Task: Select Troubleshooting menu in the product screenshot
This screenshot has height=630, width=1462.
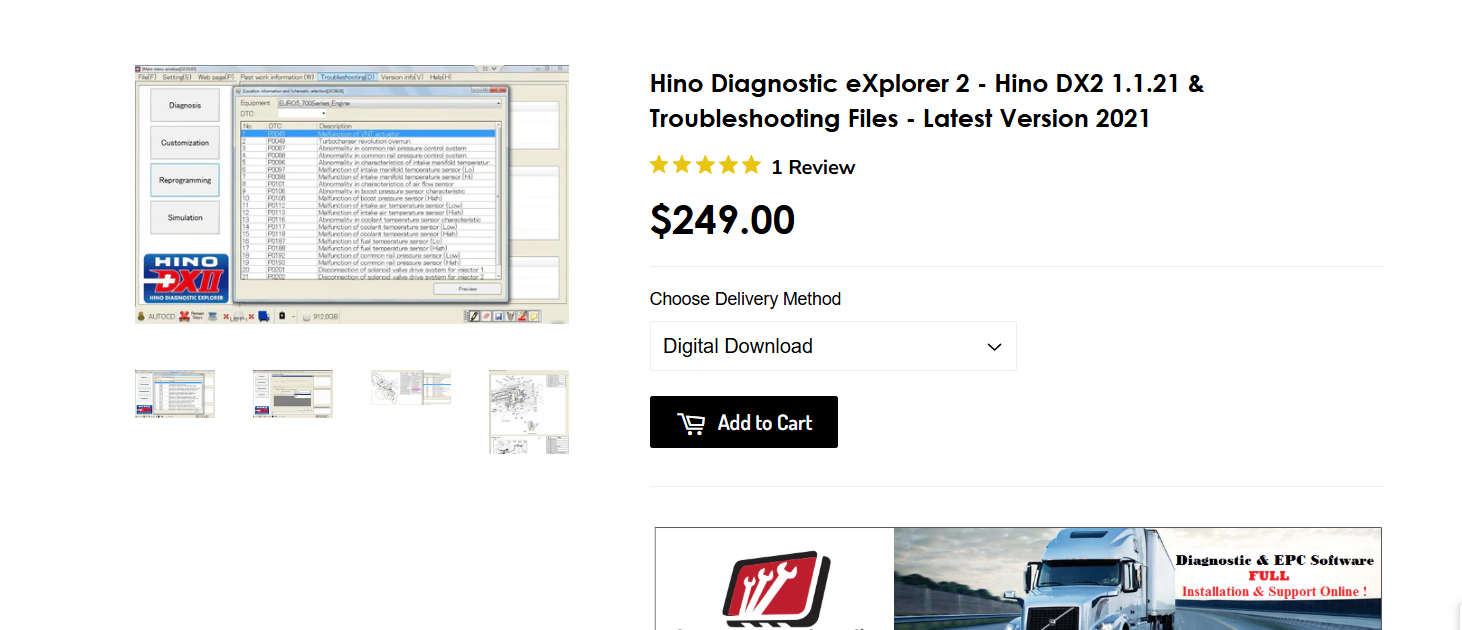Action: pos(348,77)
